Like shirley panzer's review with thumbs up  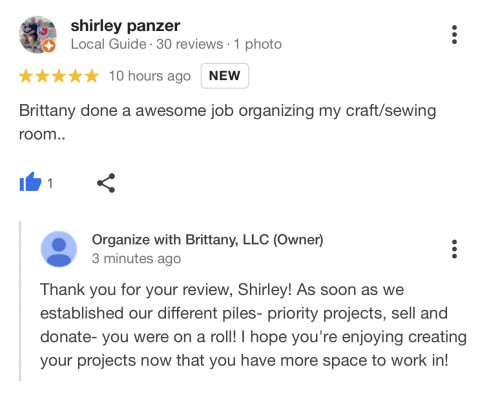(30, 182)
